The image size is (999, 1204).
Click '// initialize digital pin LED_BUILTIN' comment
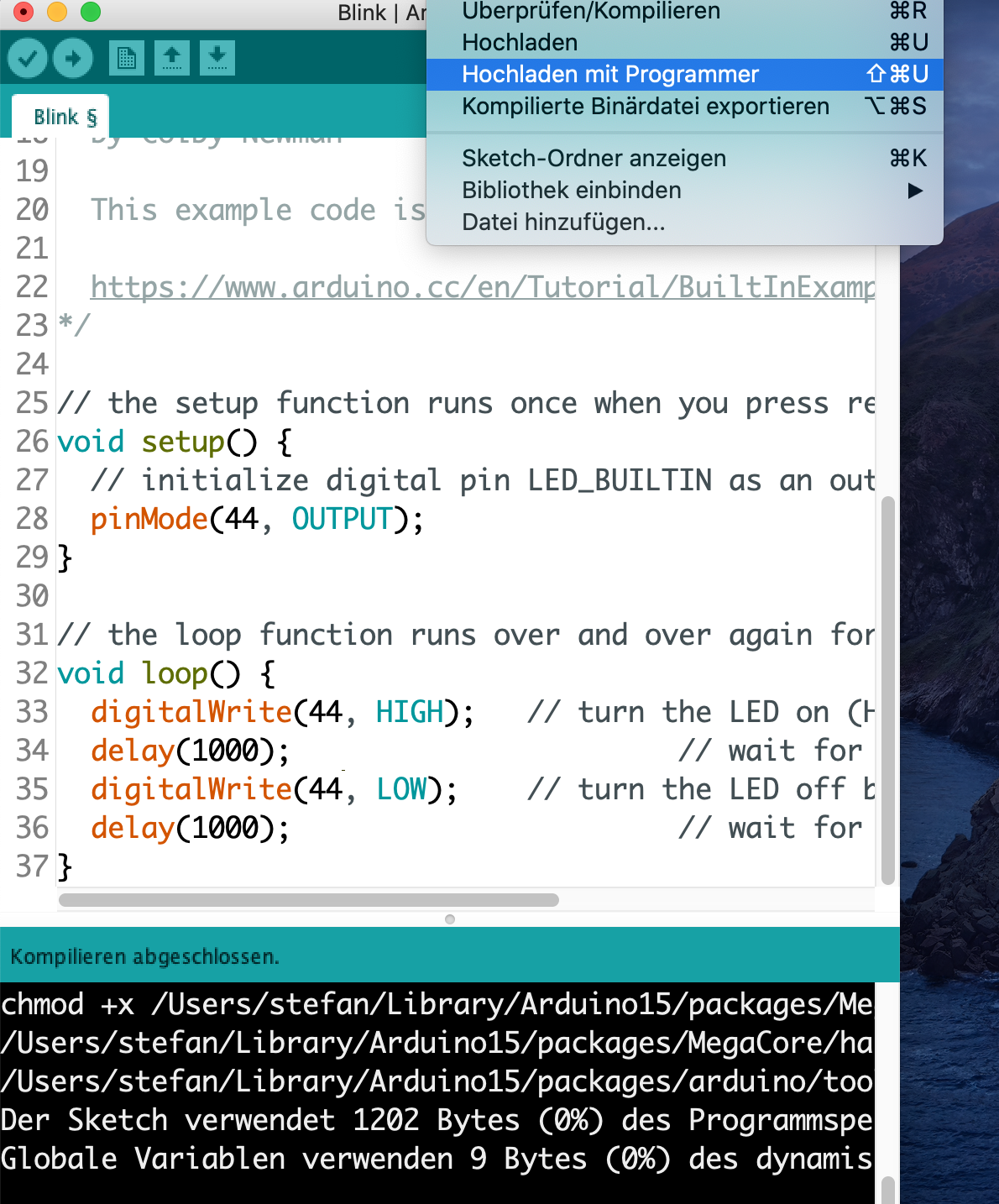pos(483,480)
